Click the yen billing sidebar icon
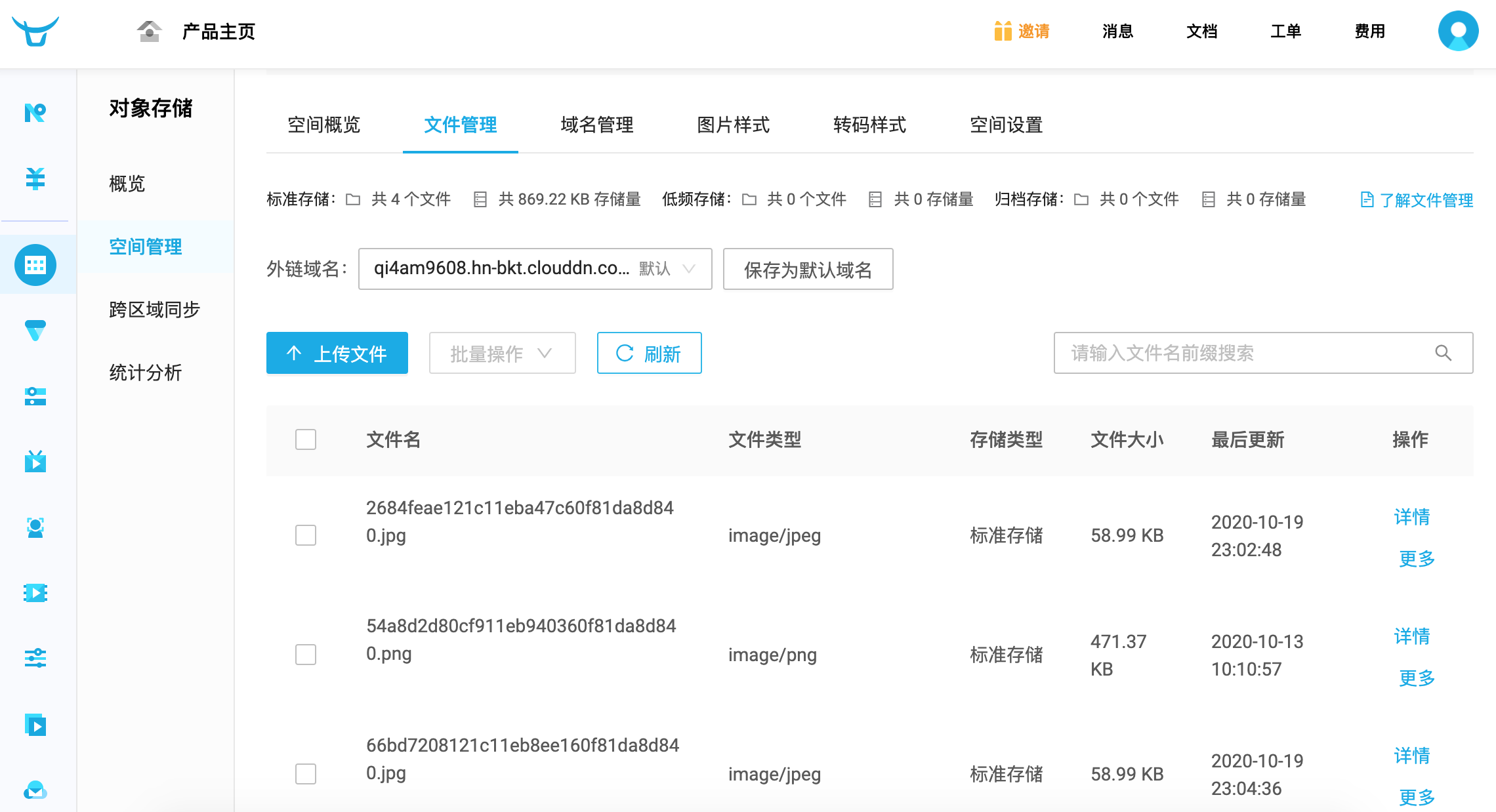Viewport: 1496px width, 812px height. point(35,178)
